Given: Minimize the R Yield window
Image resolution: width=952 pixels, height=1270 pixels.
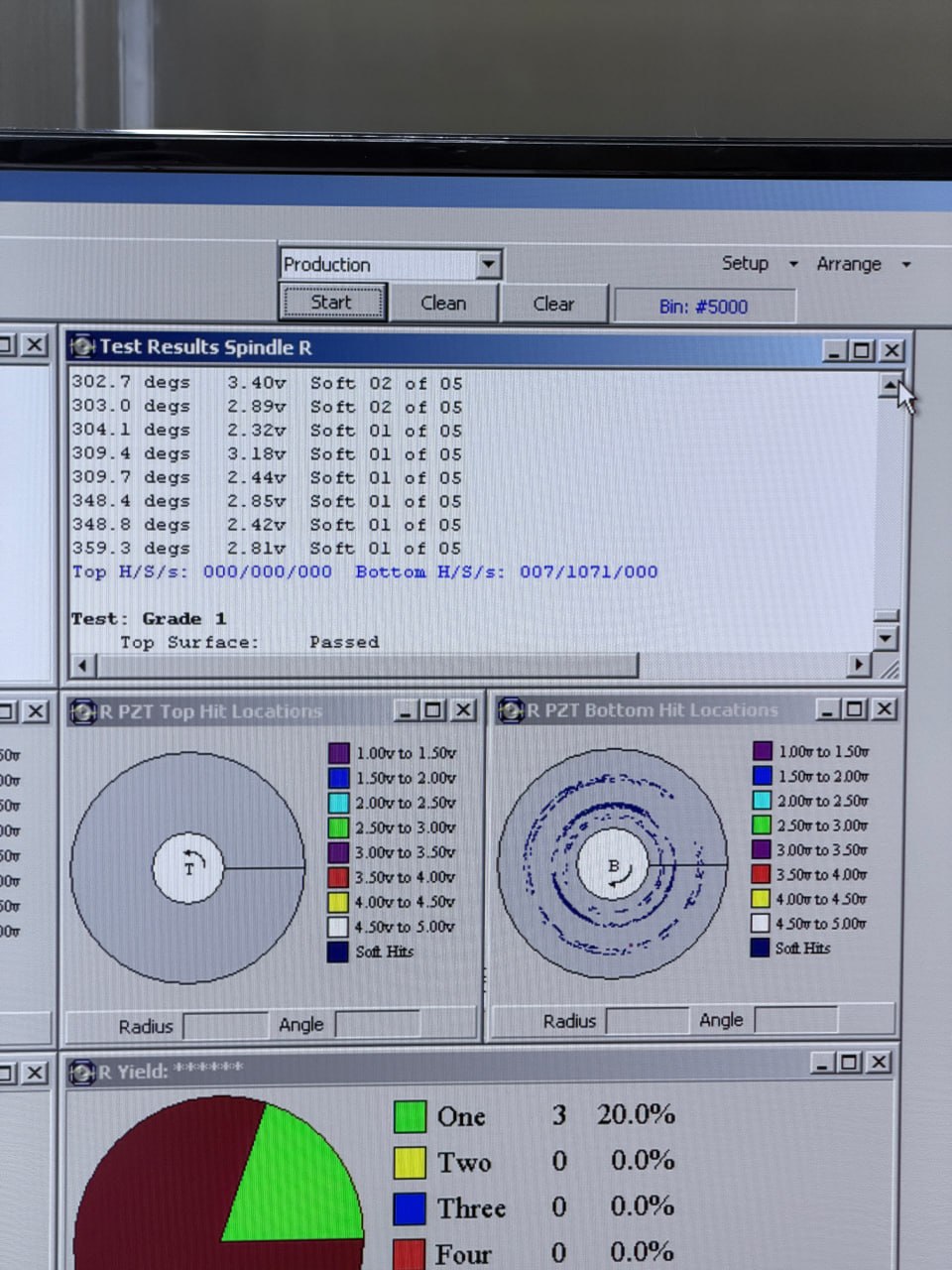Looking at the screenshot, I should pos(822,1063).
